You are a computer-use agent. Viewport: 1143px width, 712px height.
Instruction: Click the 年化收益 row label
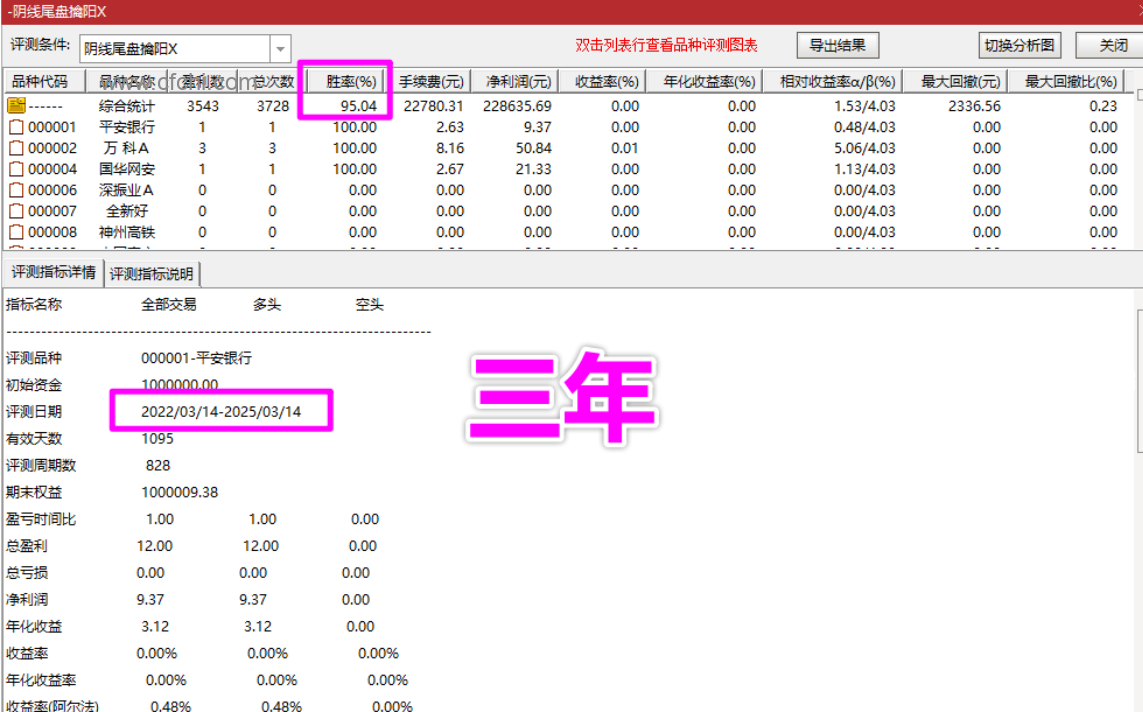(34, 627)
